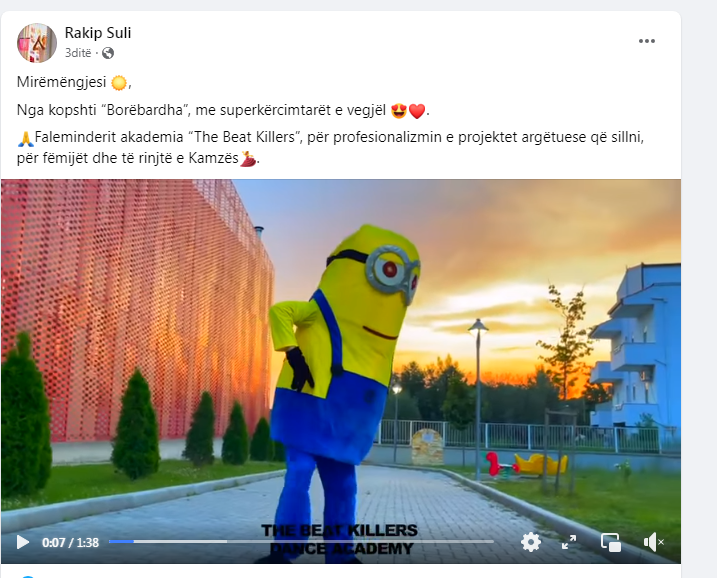This screenshot has height=578, width=717.
Task: Click the praying hands emoji
Action: click(x=25, y=138)
